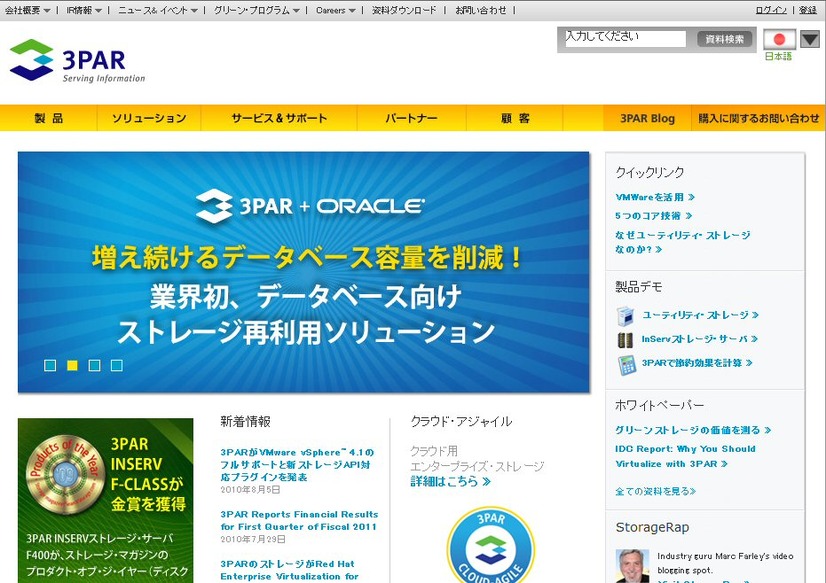Viewport: 826px width, 583px height.
Task: Click the 日本語 language label
Action: point(778,56)
